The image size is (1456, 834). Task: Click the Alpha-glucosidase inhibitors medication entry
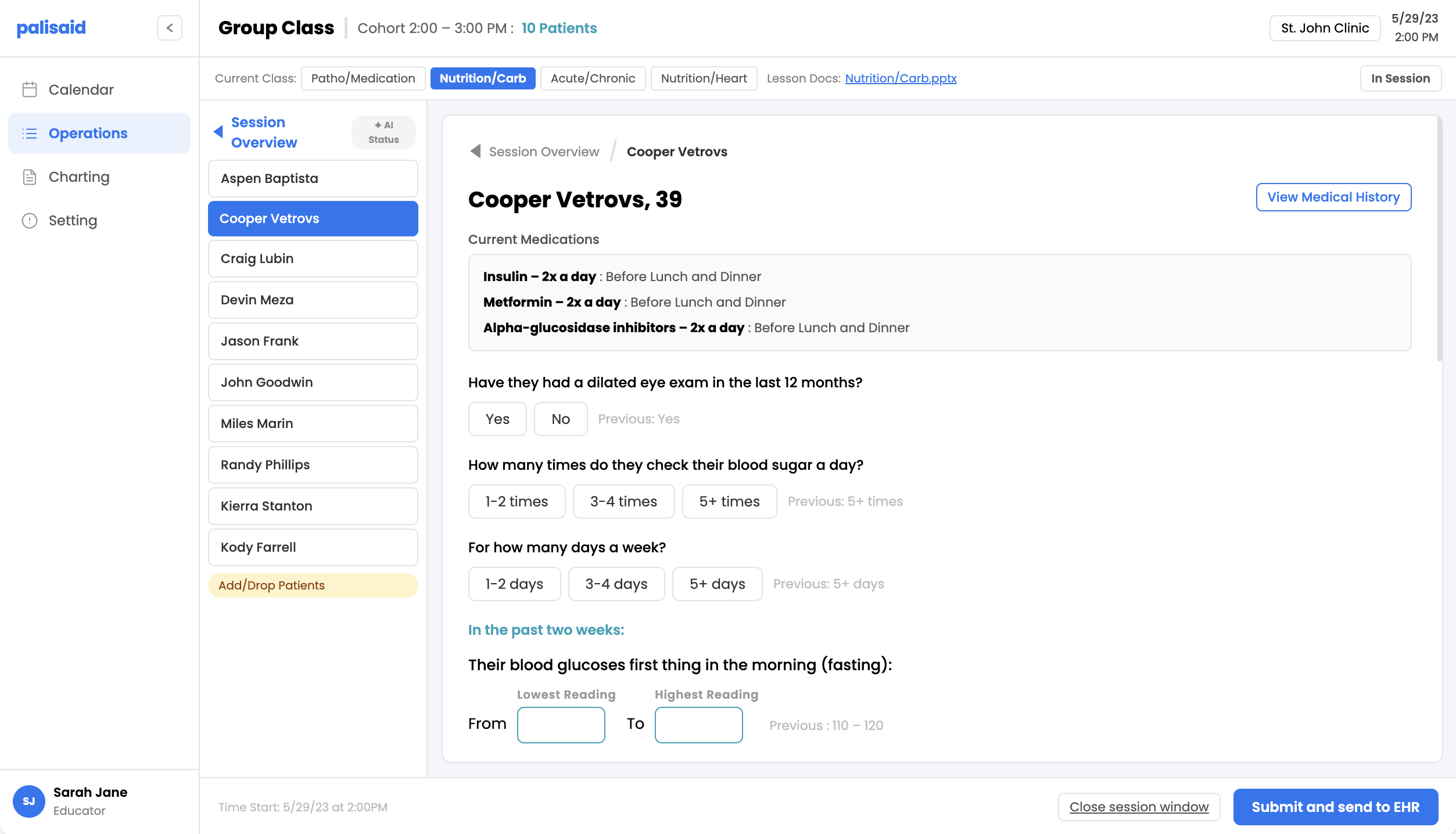click(696, 328)
